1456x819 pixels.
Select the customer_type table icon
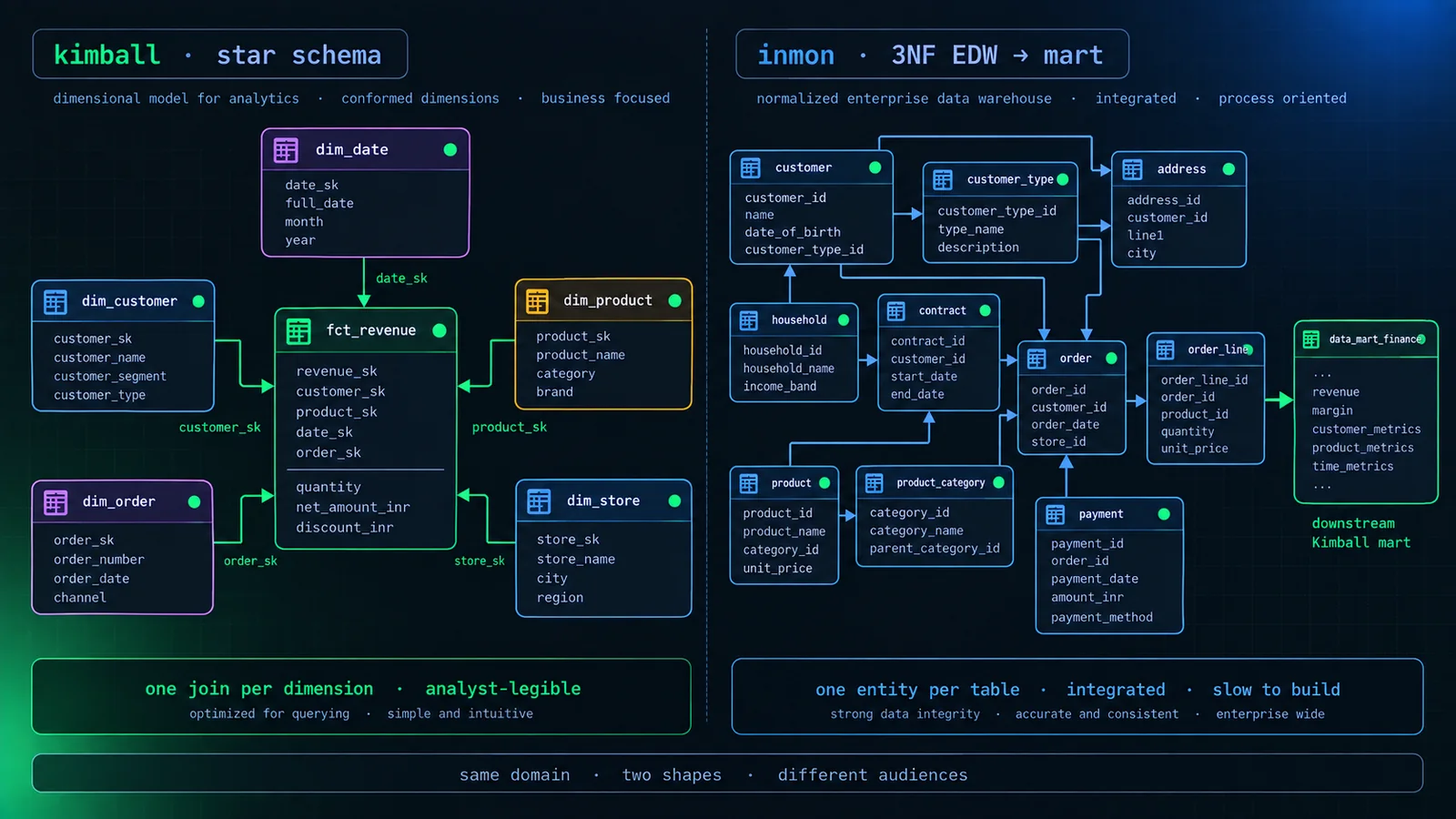pos(943,179)
